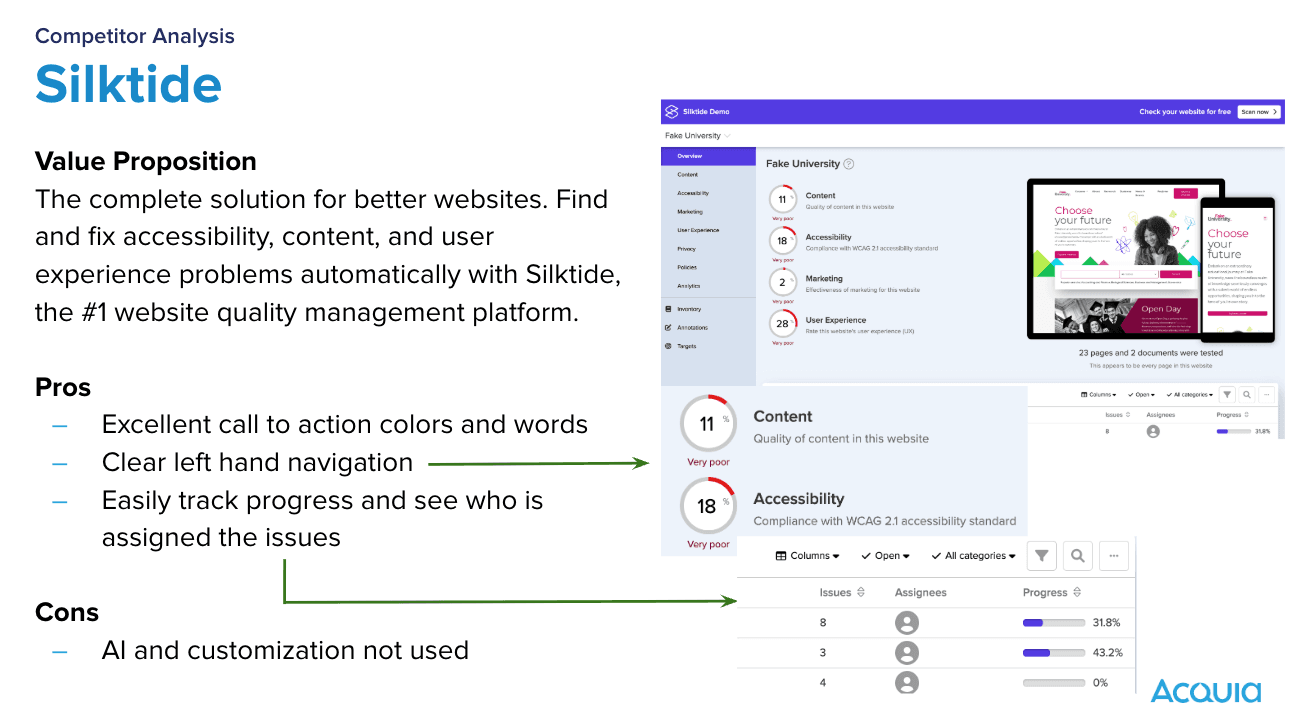Sort by Progress using enlarged table's arrow icon
This screenshot has width=1301, height=722.
1077,593
